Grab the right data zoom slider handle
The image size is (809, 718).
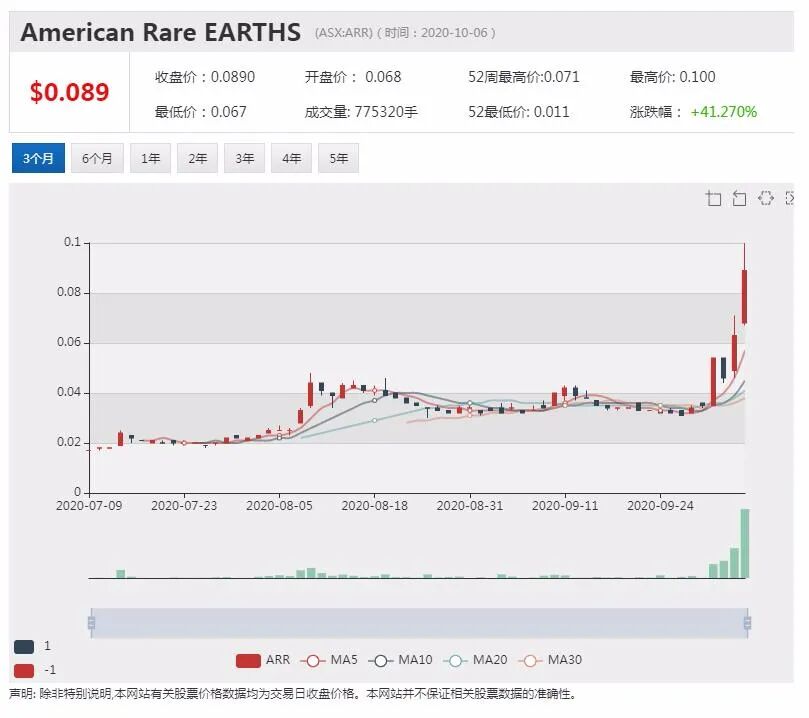coord(747,623)
